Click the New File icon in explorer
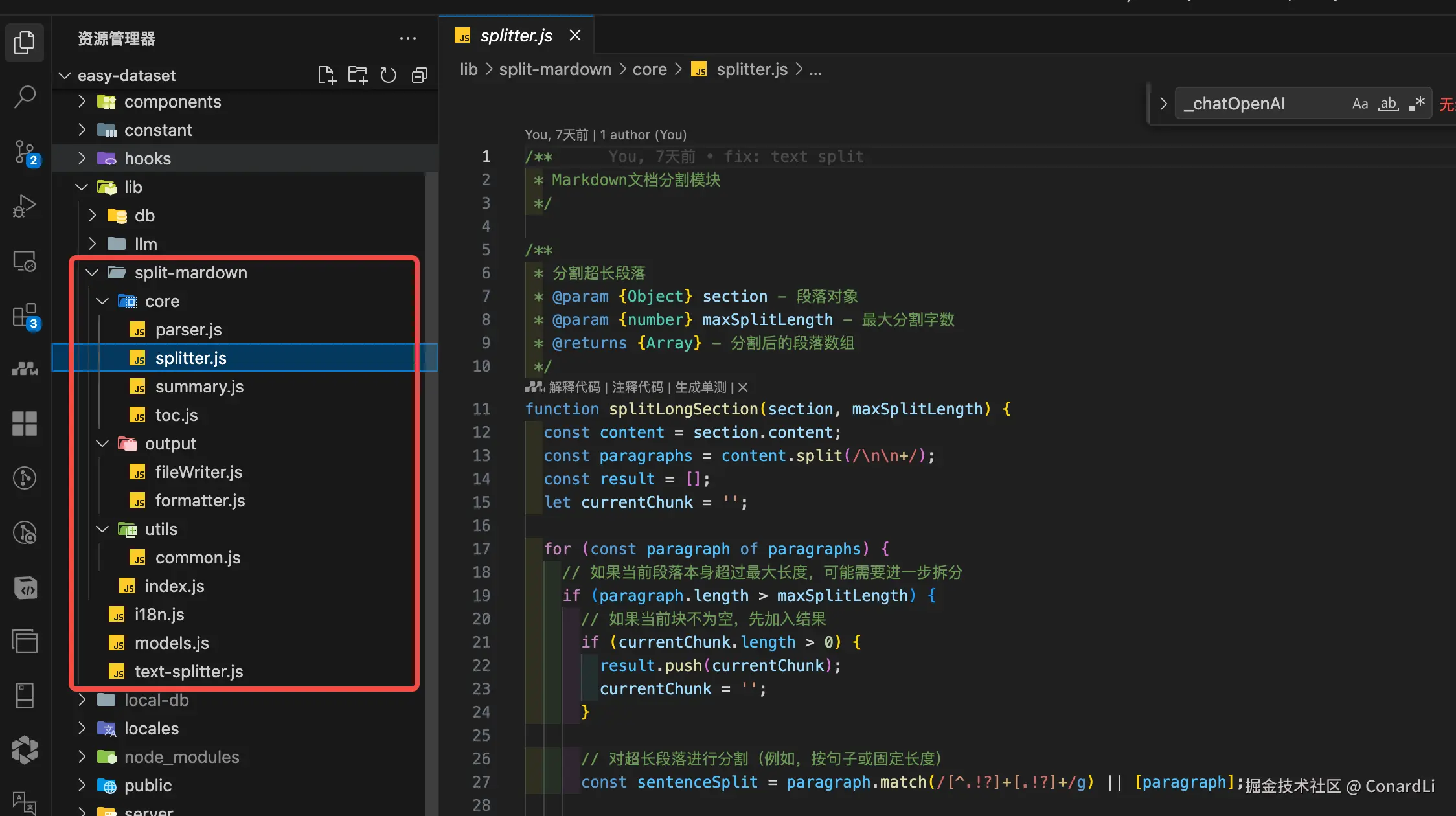This screenshot has height=816, width=1456. [x=326, y=75]
